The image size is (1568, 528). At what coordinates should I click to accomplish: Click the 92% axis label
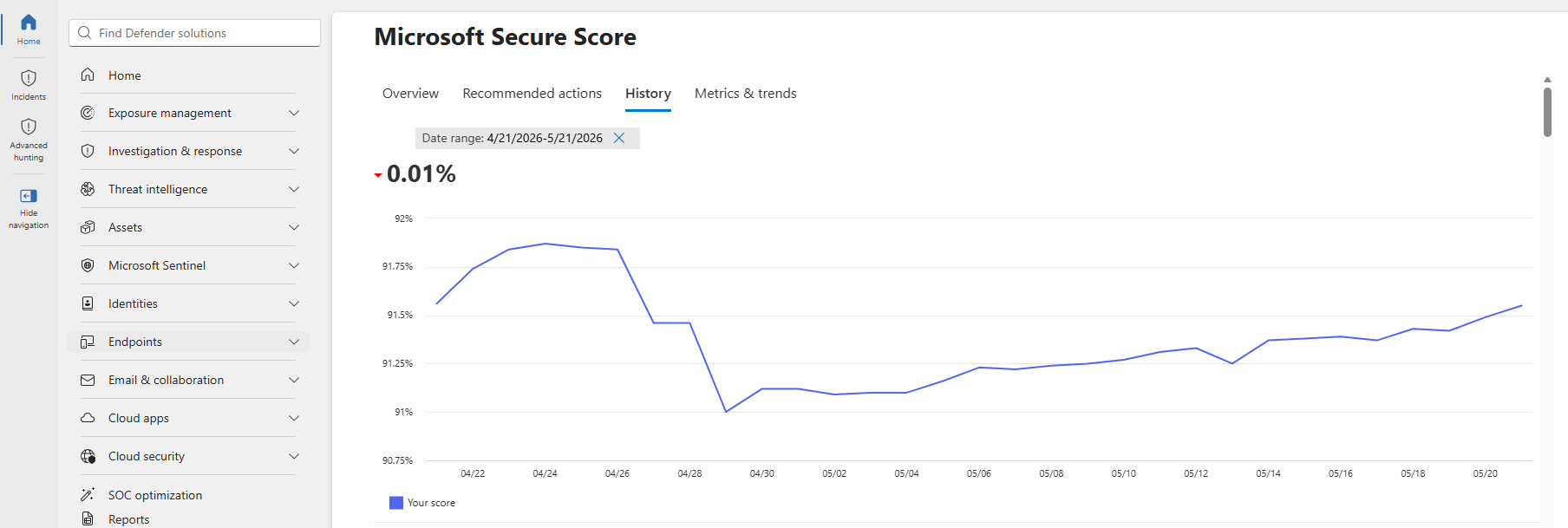(403, 218)
